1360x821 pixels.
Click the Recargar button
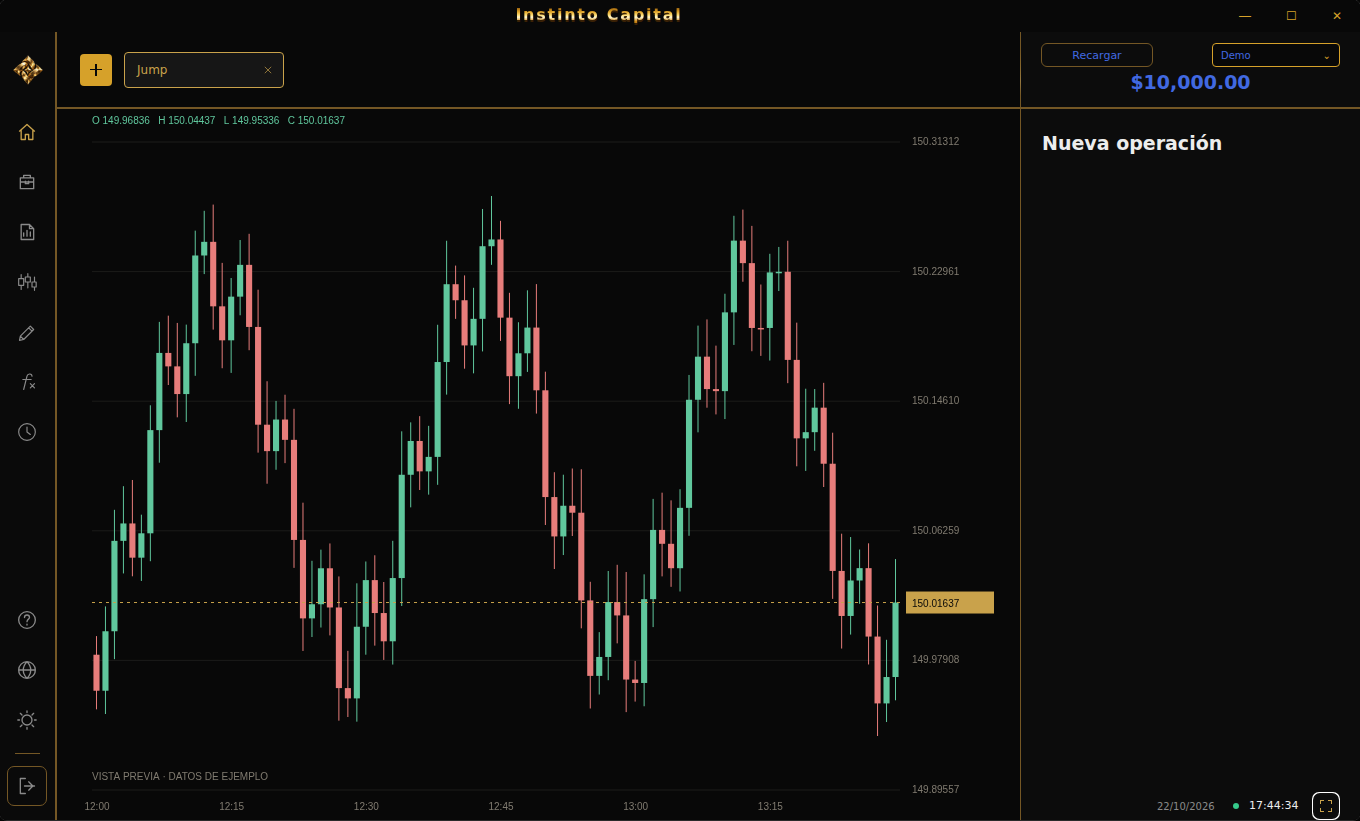click(1097, 55)
